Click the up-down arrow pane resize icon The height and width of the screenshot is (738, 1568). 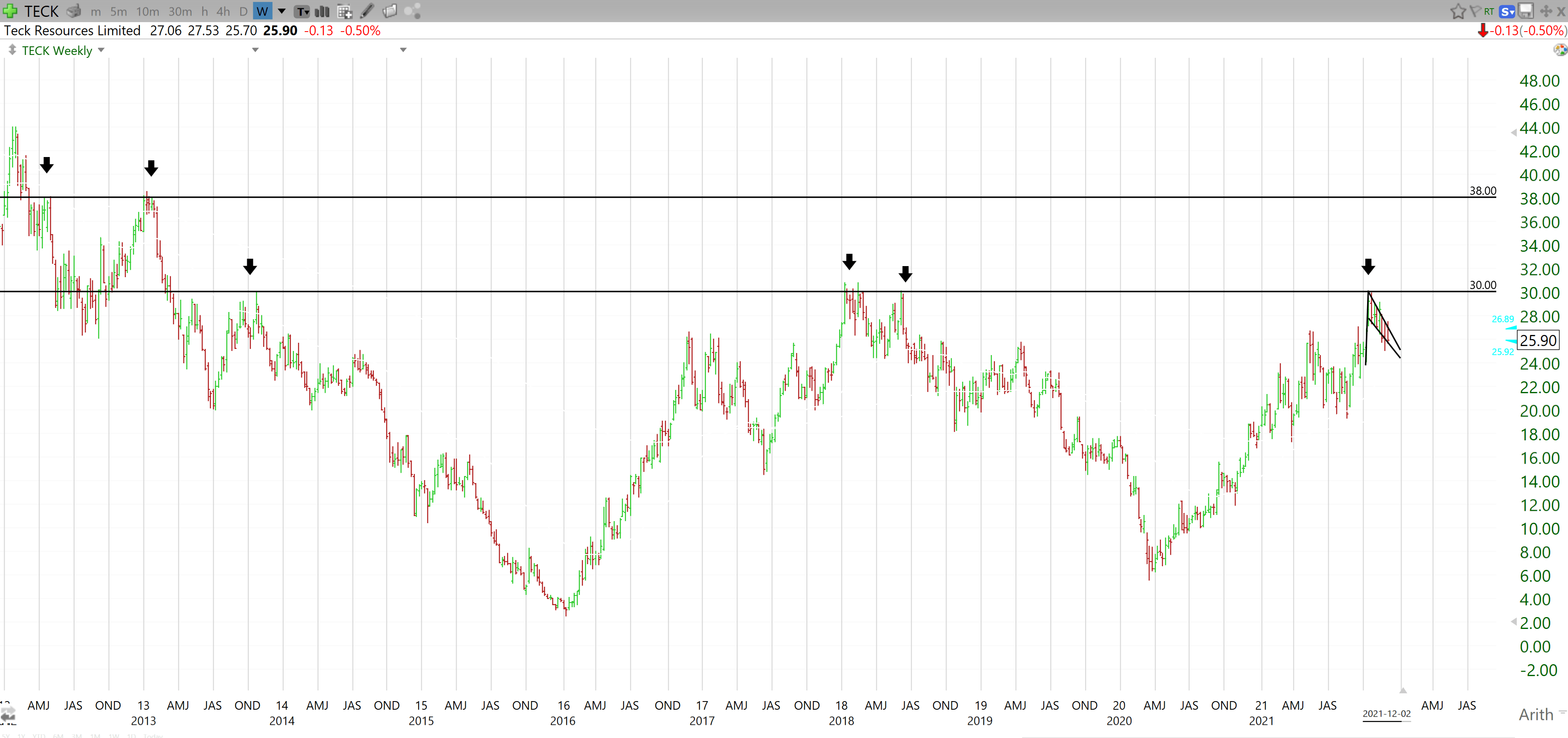click(x=11, y=50)
